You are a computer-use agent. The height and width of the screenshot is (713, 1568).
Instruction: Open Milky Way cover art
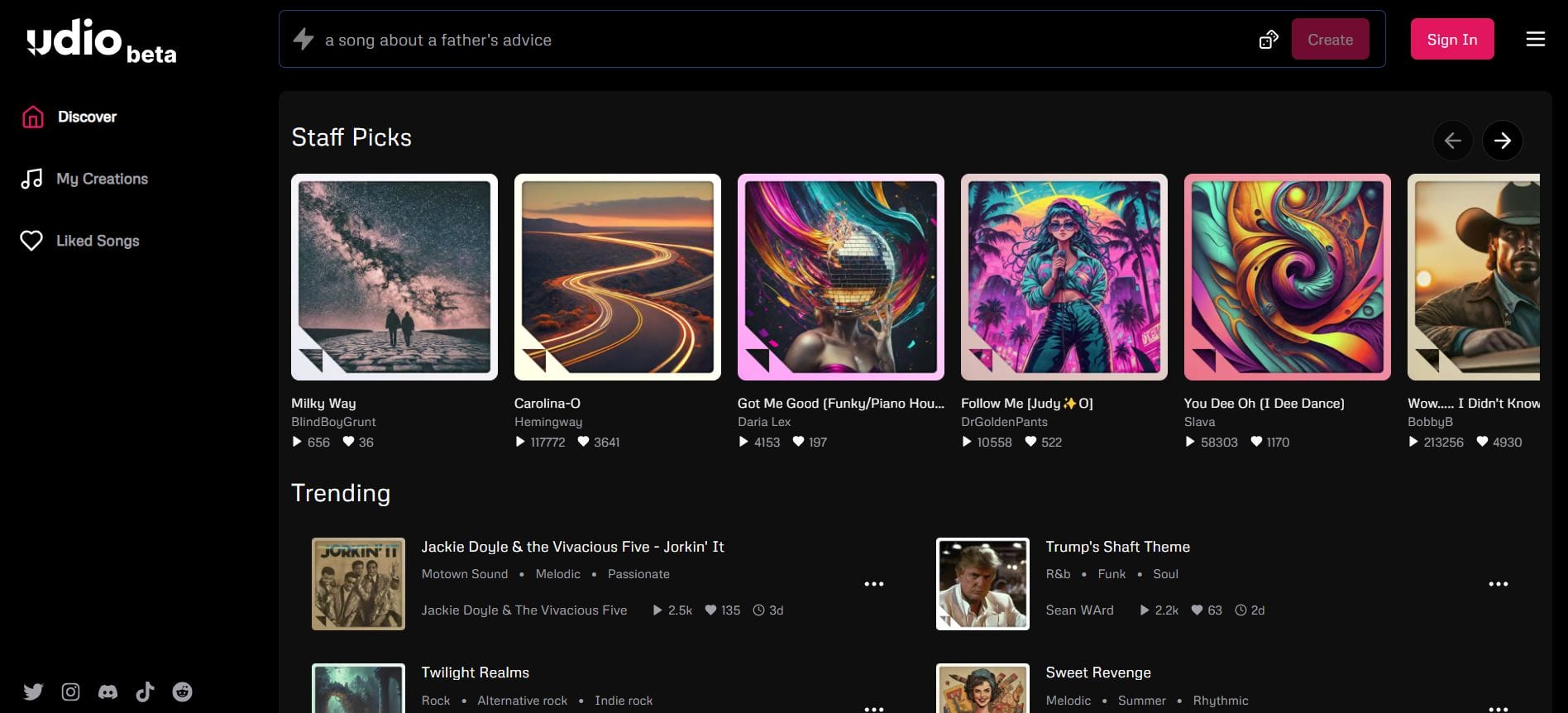click(x=394, y=277)
